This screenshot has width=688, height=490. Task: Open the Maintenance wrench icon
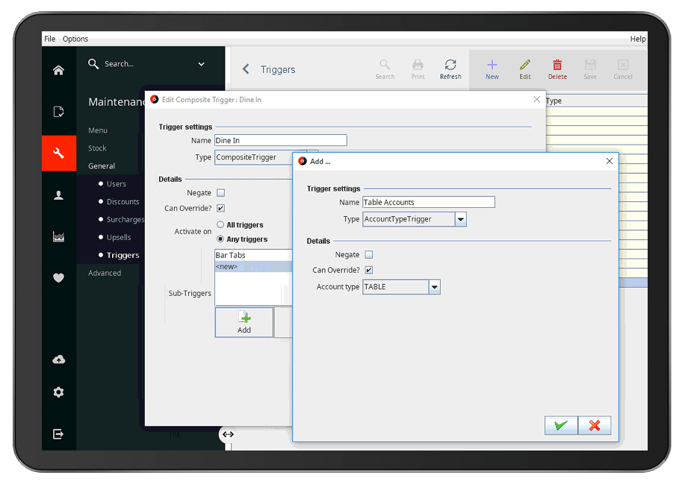59,153
